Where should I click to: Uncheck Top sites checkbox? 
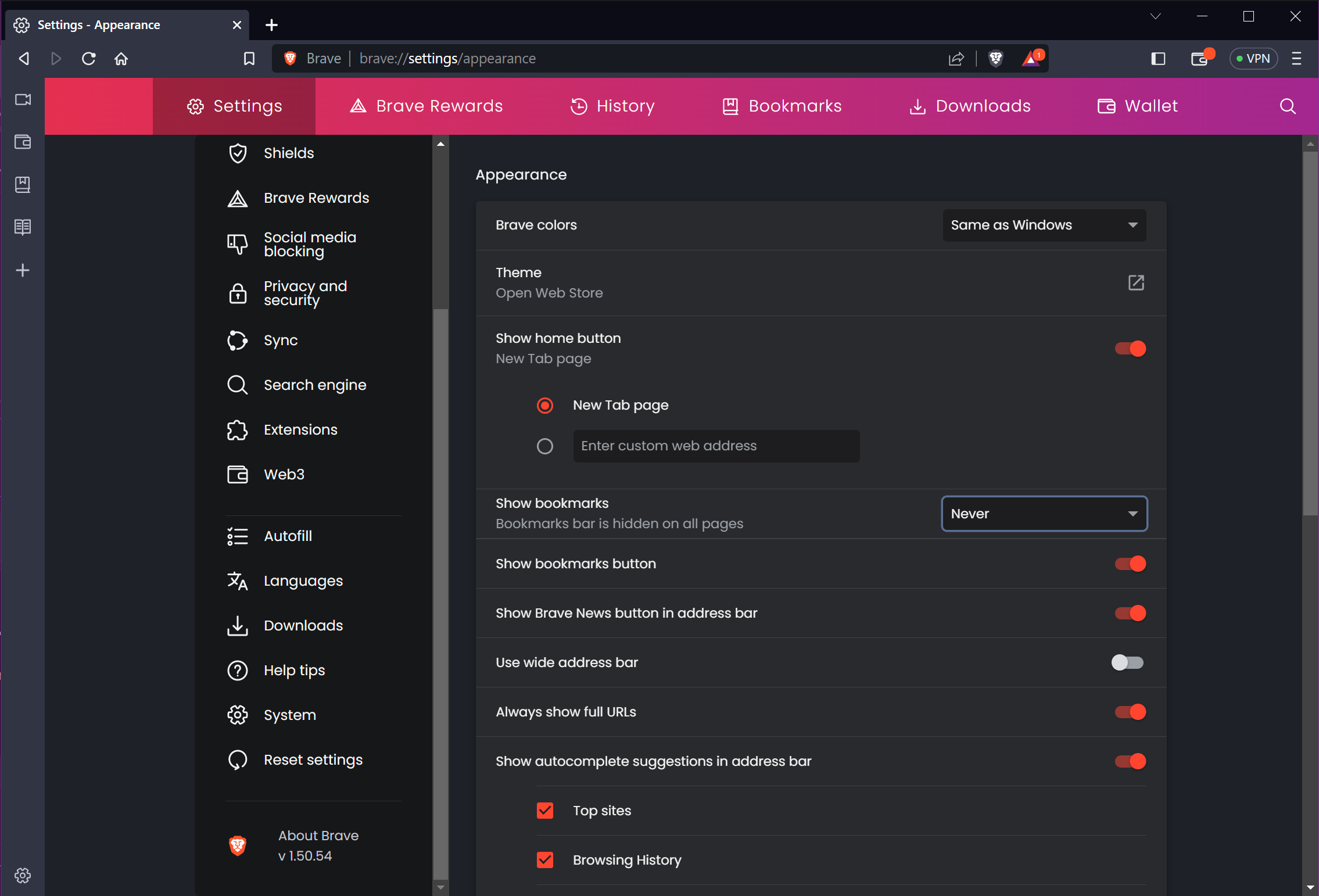tap(544, 811)
